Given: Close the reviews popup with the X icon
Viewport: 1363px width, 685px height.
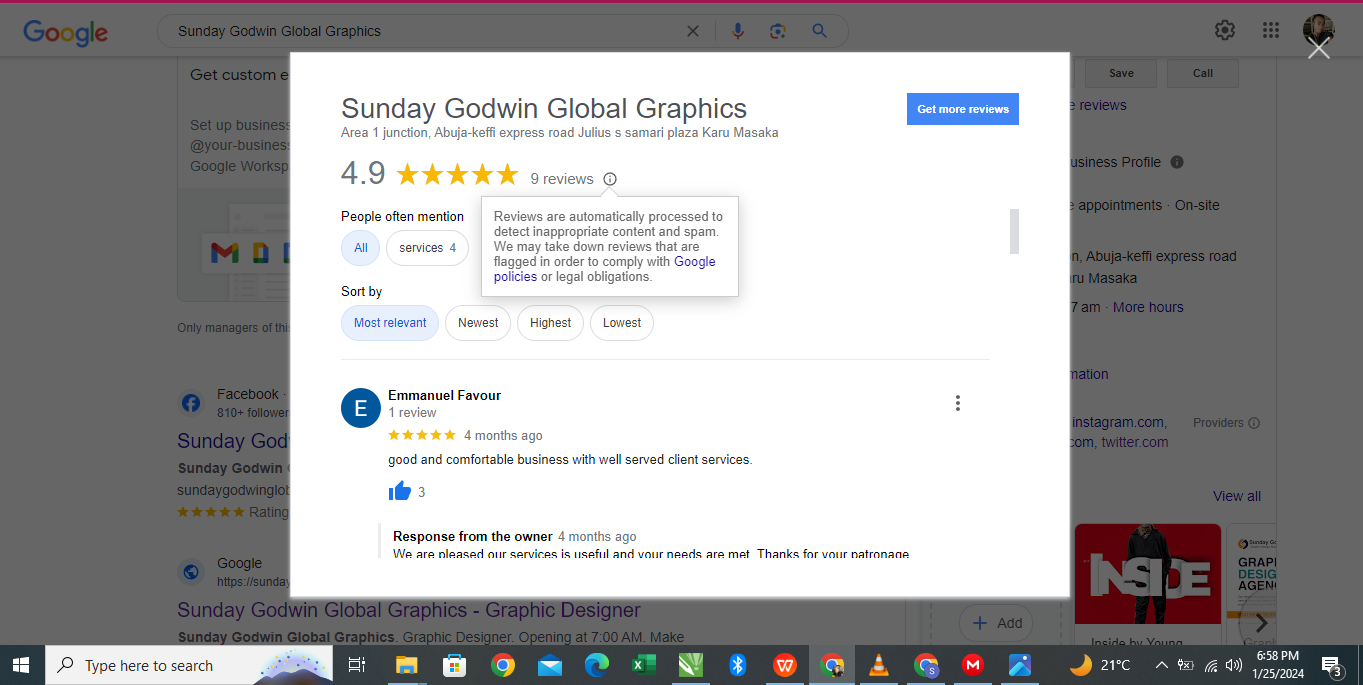Looking at the screenshot, I should tap(1318, 48).
